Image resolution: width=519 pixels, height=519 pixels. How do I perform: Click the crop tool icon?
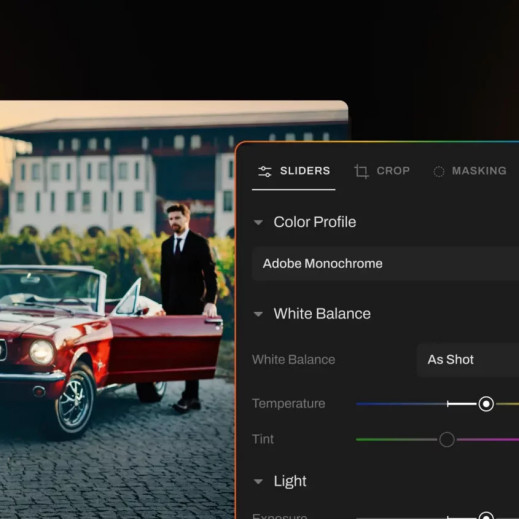click(x=361, y=171)
